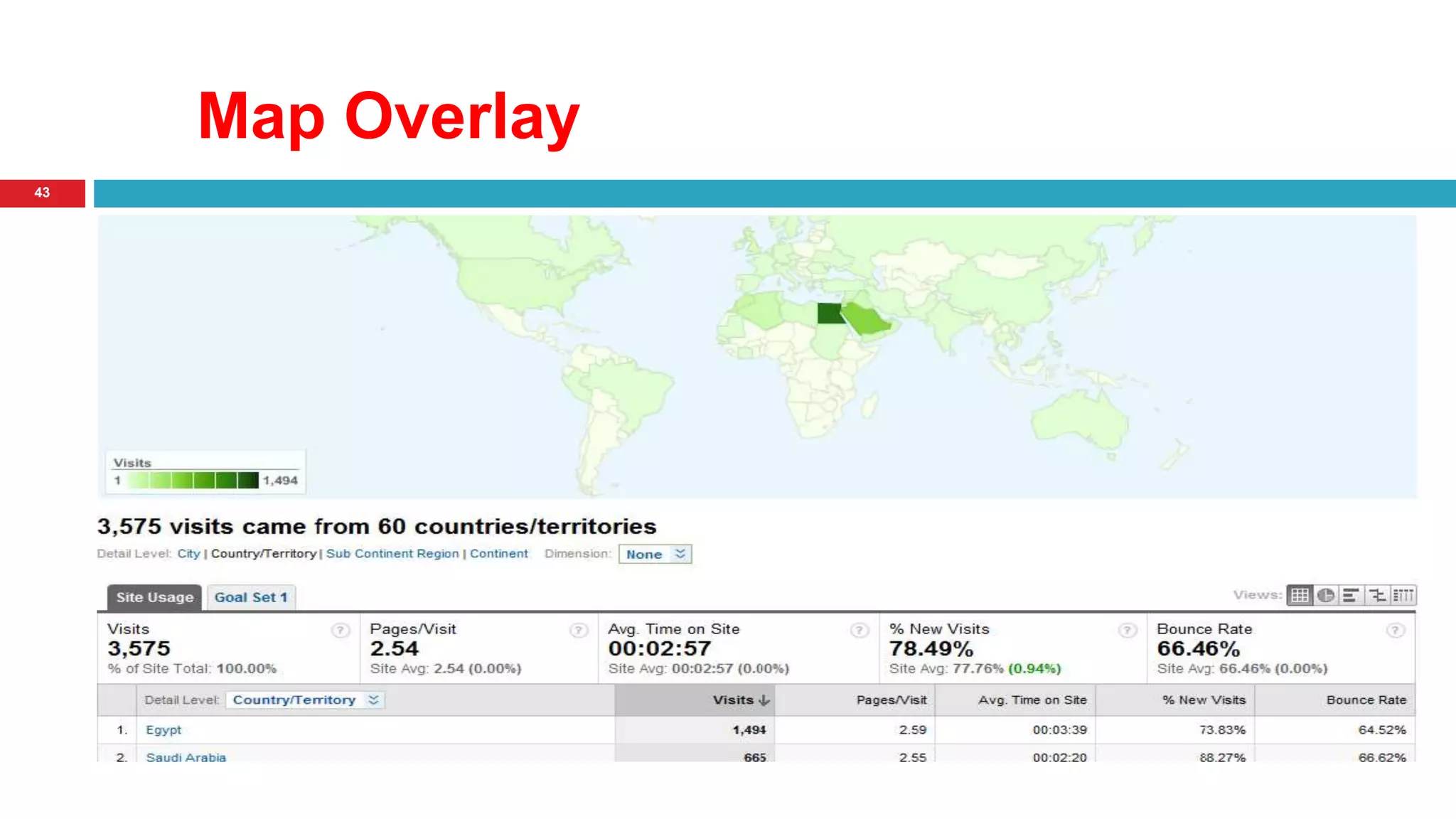Click the Sub Continent Region link

(392, 553)
